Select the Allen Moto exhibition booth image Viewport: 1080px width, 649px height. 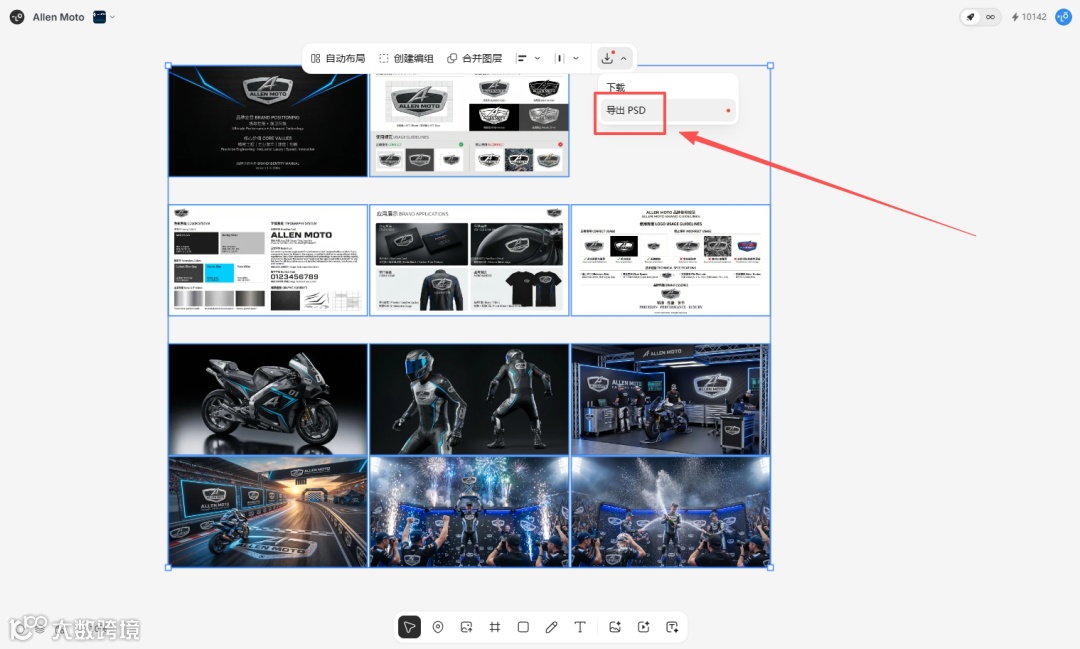670,400
